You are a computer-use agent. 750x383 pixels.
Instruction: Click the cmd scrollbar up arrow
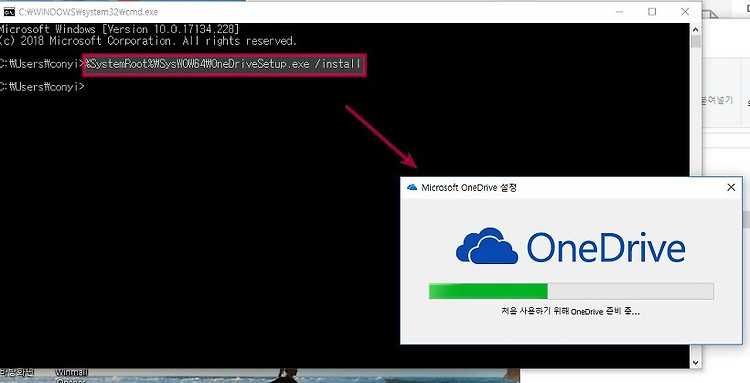(x=695, y=29)
